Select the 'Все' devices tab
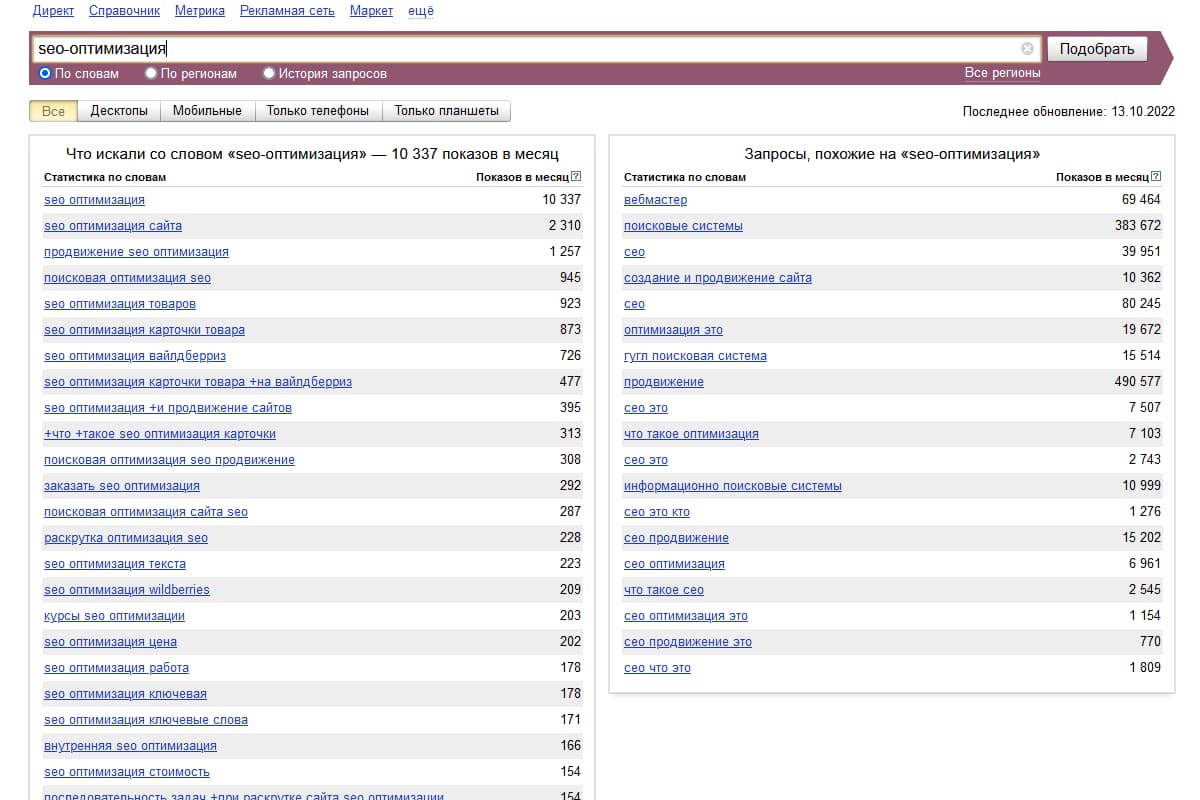The image size is (1200, 800). click(x=53, y=111)
